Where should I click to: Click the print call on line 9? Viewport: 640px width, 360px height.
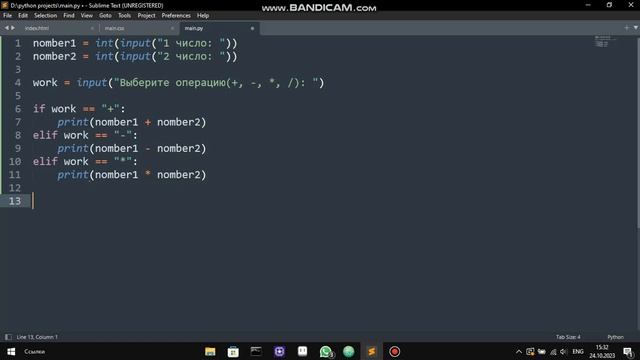click(73, 149)
